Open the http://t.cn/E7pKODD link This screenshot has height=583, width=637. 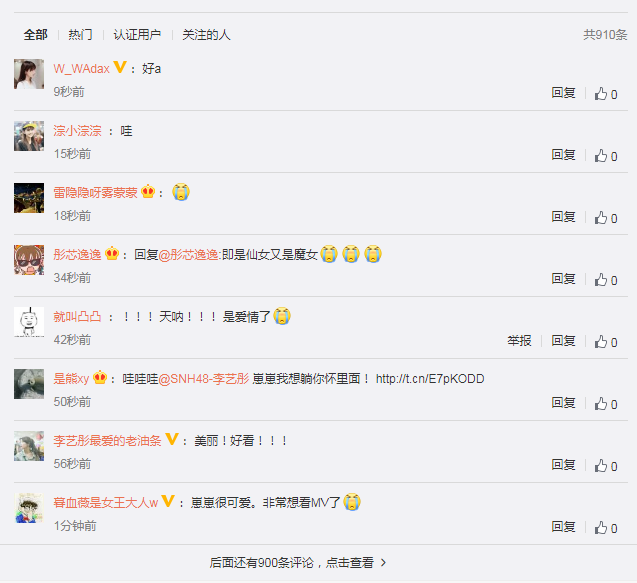point(430,379)
